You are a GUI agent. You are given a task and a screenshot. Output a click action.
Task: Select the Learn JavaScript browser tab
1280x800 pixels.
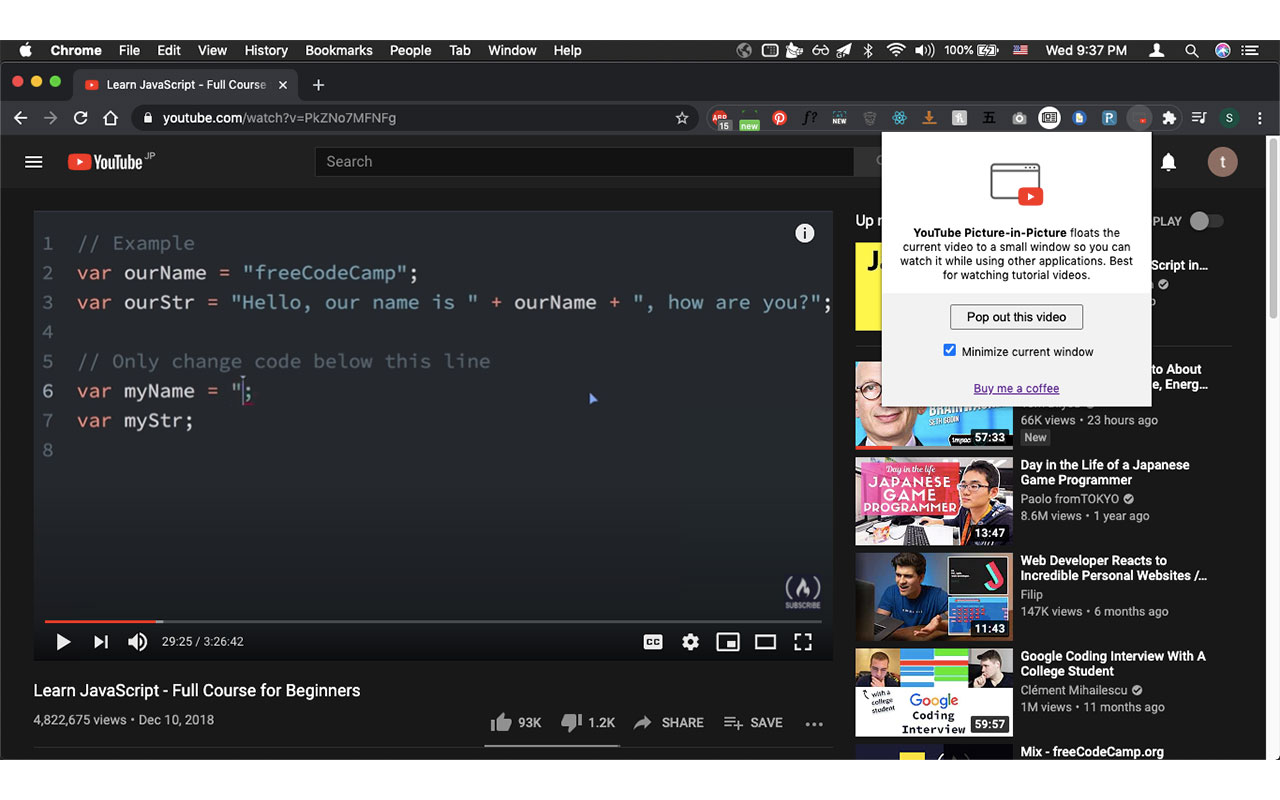(186, 85)
